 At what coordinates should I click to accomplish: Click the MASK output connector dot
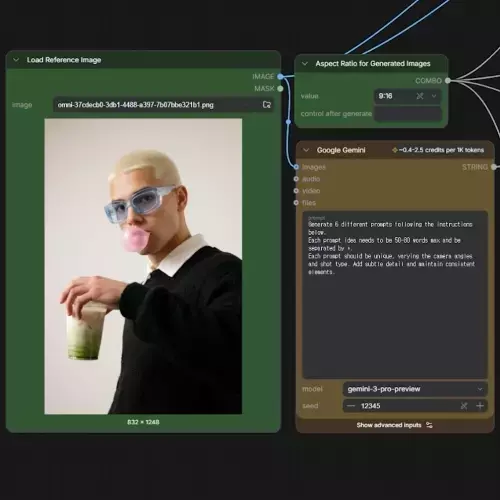coord(280,89)
